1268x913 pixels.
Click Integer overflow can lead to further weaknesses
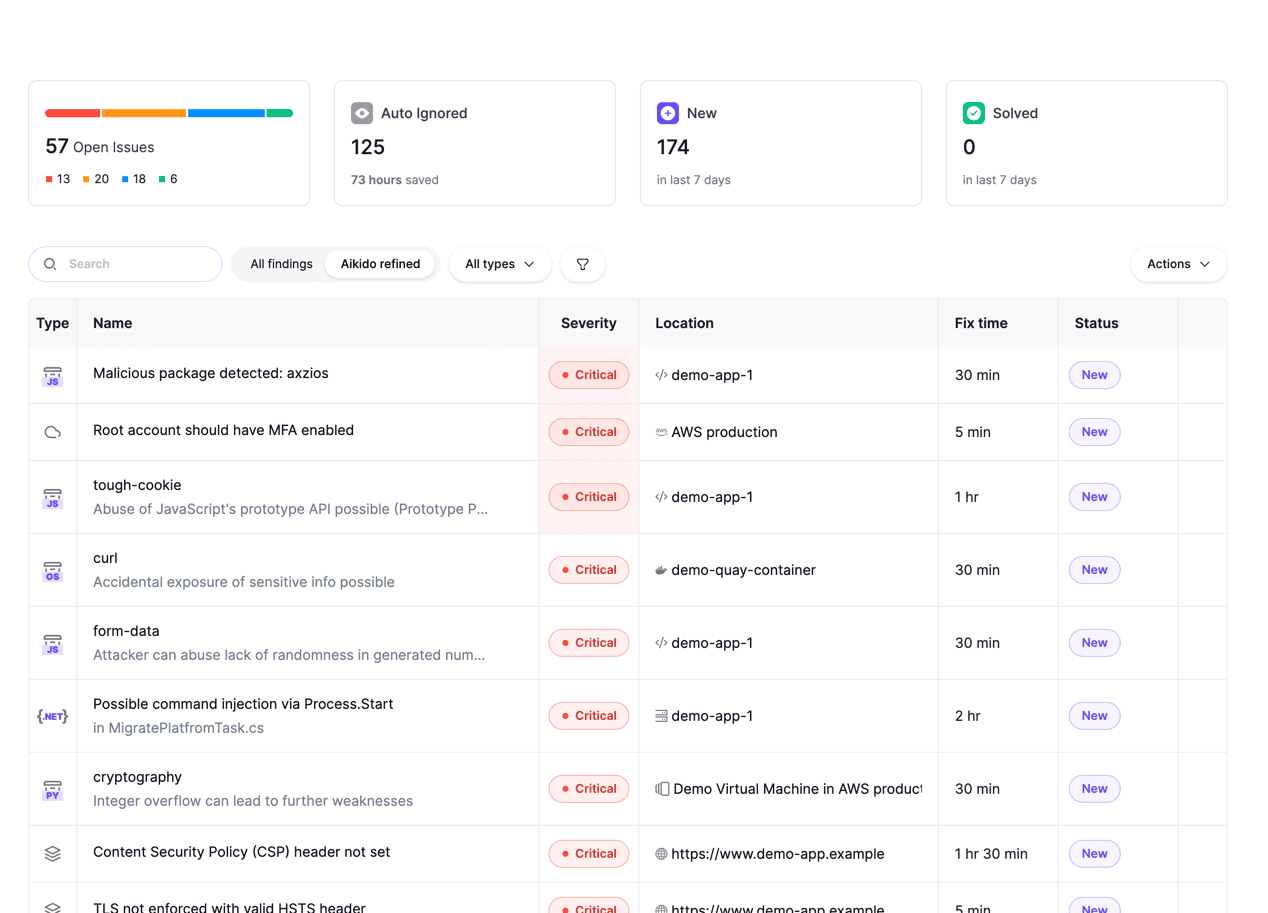(253, 801)
